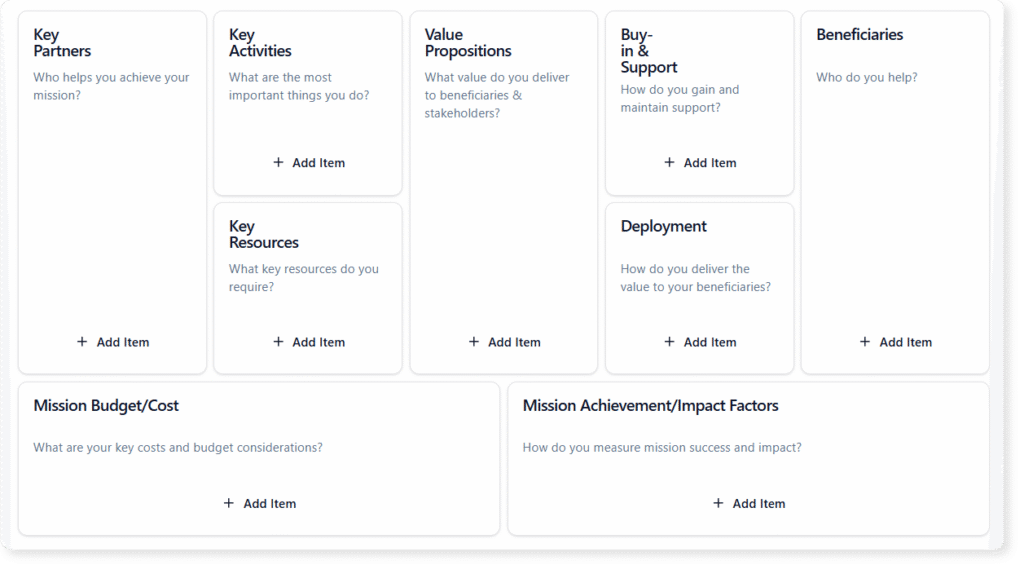
Task: Add Item to Key Partners
Action: pyautogui.click(x=122, y=342)
